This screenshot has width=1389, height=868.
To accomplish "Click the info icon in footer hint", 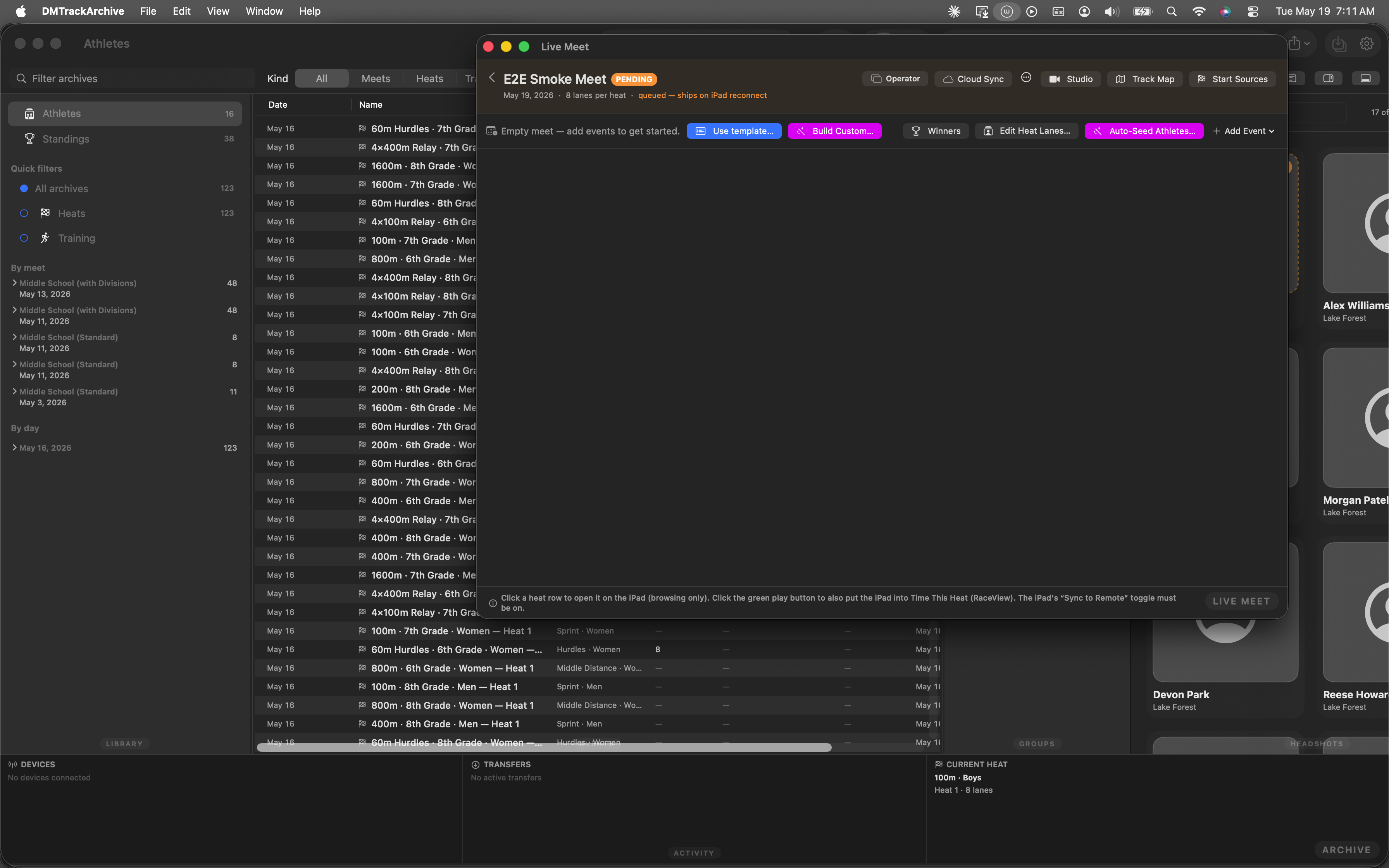I will point(493,603).
